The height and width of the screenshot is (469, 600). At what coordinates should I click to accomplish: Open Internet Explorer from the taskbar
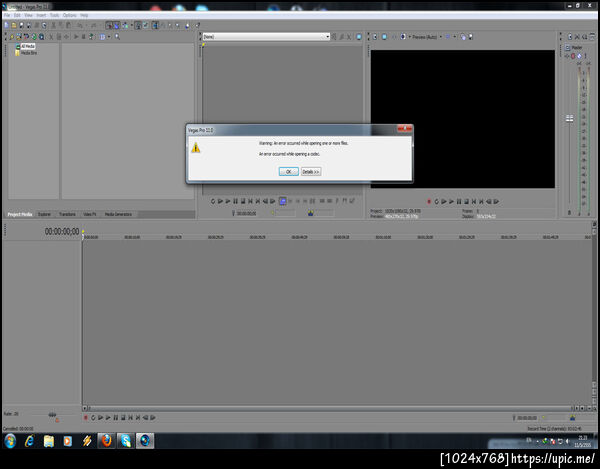click(29, 441)
